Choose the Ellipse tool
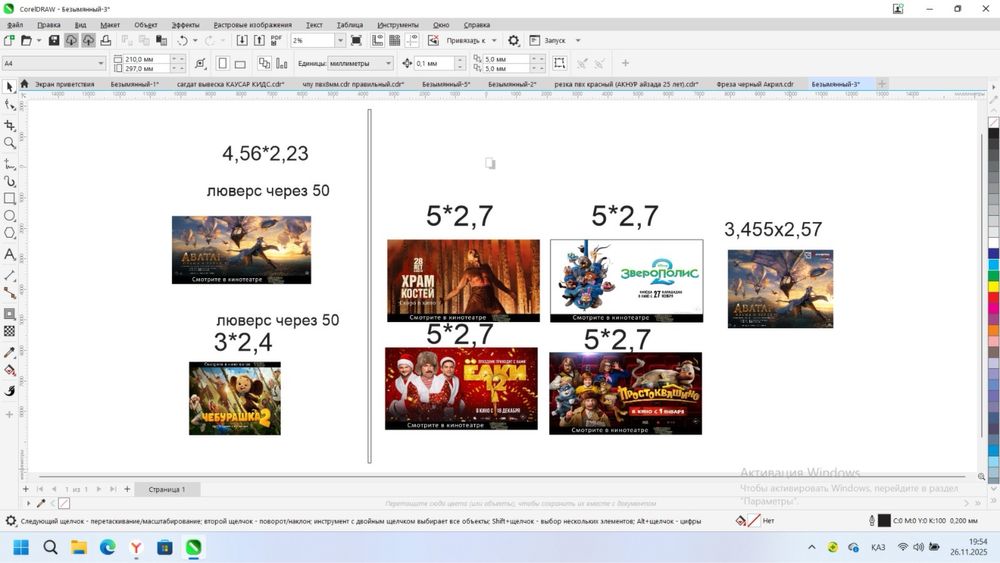The height and width of the screenshot is (563, 1000). tap(10, 216)
